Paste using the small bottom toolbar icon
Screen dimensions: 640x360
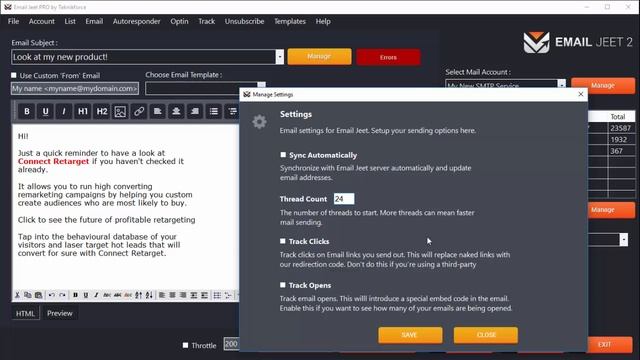38,295
